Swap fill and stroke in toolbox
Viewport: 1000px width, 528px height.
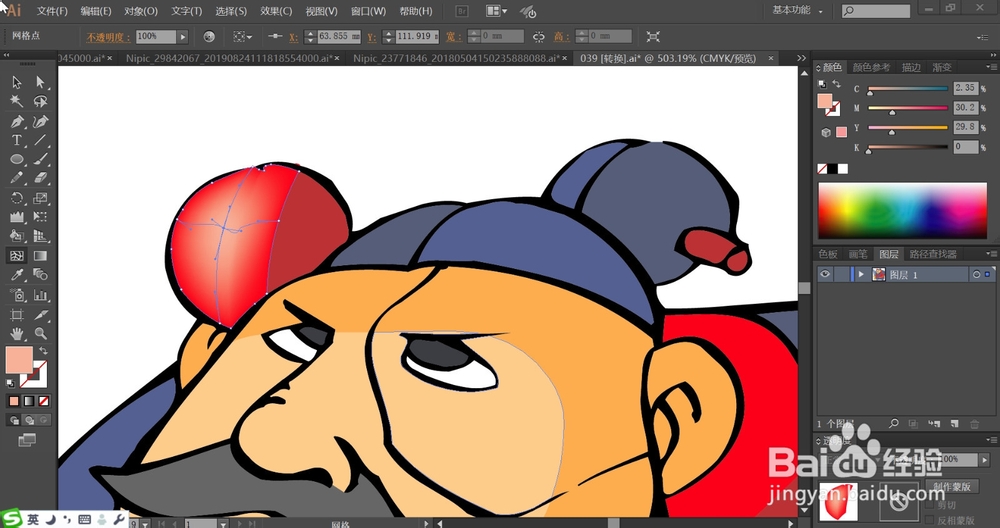tap(43, 351)
